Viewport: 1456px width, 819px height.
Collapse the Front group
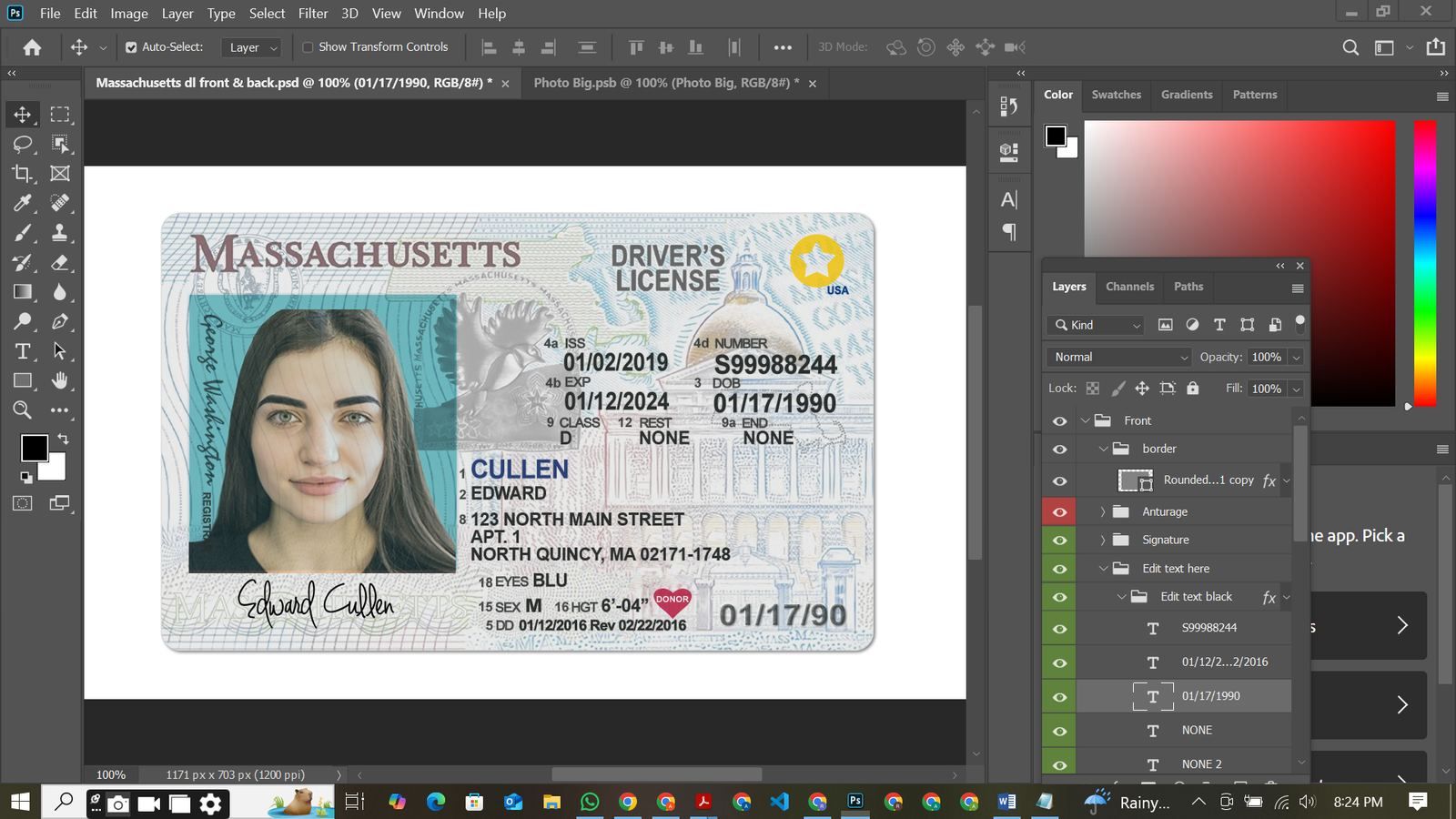tap(1085, 421)
